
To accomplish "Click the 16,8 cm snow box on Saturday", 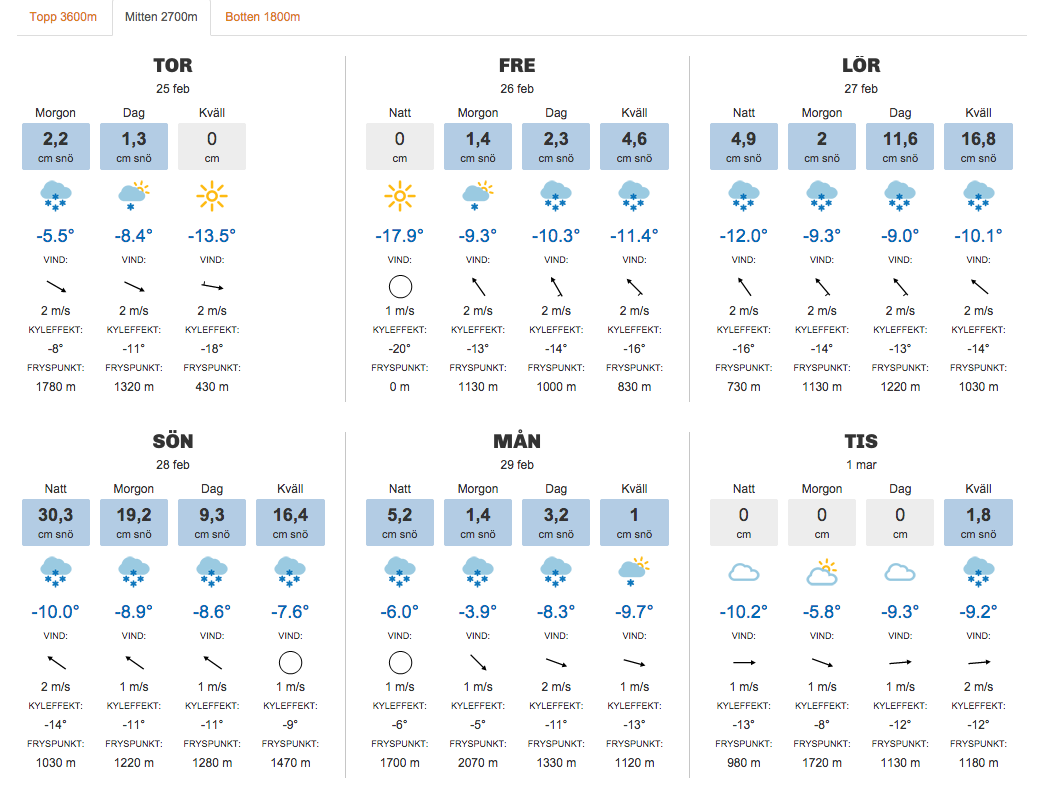I will tap(978, 146).
